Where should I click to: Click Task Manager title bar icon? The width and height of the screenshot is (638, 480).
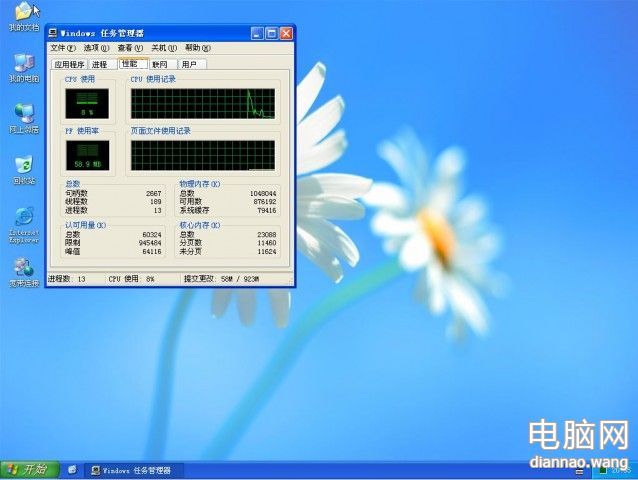[x=53, y=33]
